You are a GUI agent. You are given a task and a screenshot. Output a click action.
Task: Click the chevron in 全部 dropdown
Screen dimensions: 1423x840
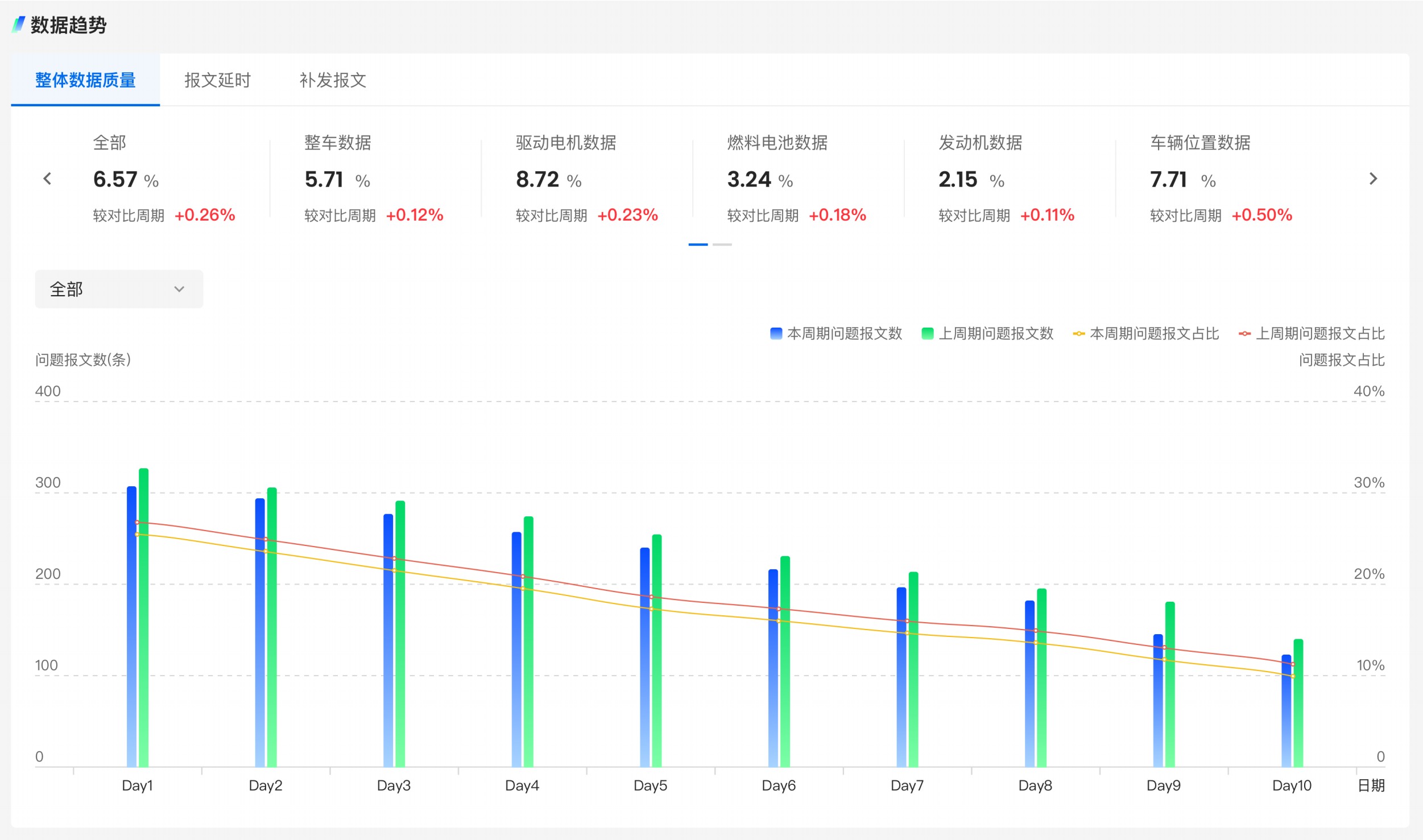tap(179, 289)
